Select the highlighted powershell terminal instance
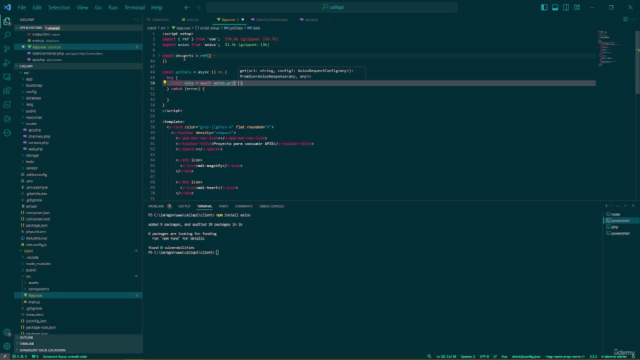Image resolution: width=640 pixels, height=360 pixels. (x=620, y=221)
